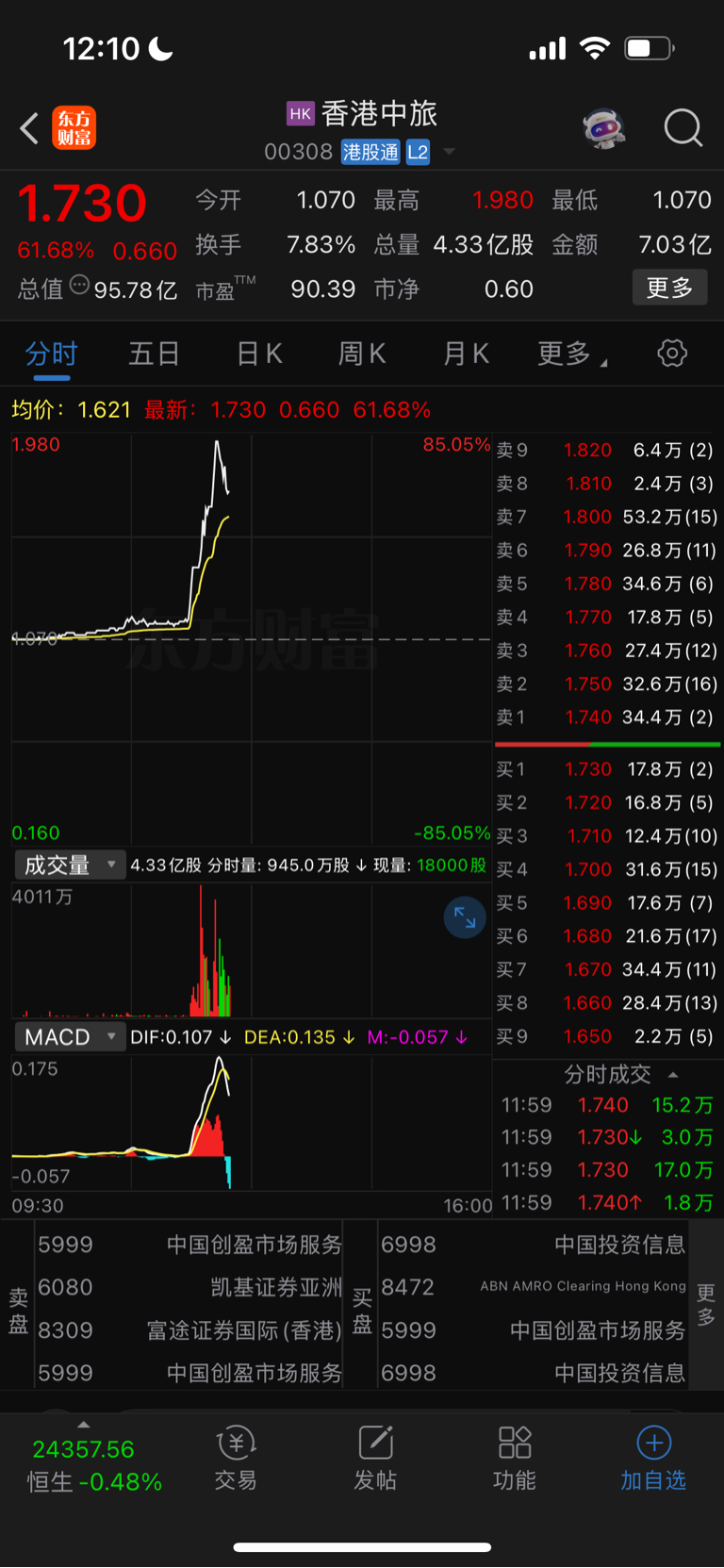The height and width of the screenshot is (1568, 724).
Task: Tap the 买4 1.700 order row
Action: click(x=606, y=869)
